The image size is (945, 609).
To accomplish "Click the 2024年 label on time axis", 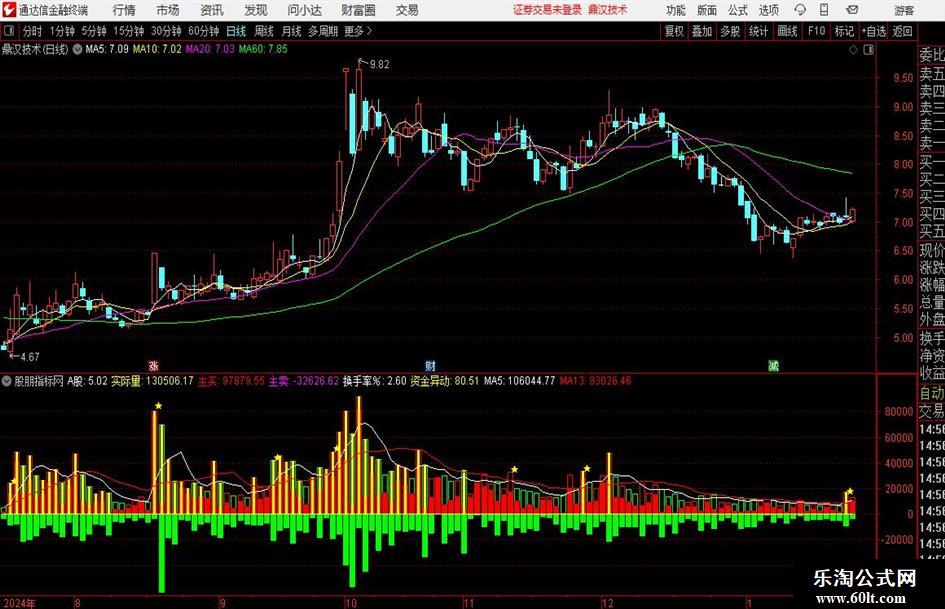I will click(x=19, y=603).
